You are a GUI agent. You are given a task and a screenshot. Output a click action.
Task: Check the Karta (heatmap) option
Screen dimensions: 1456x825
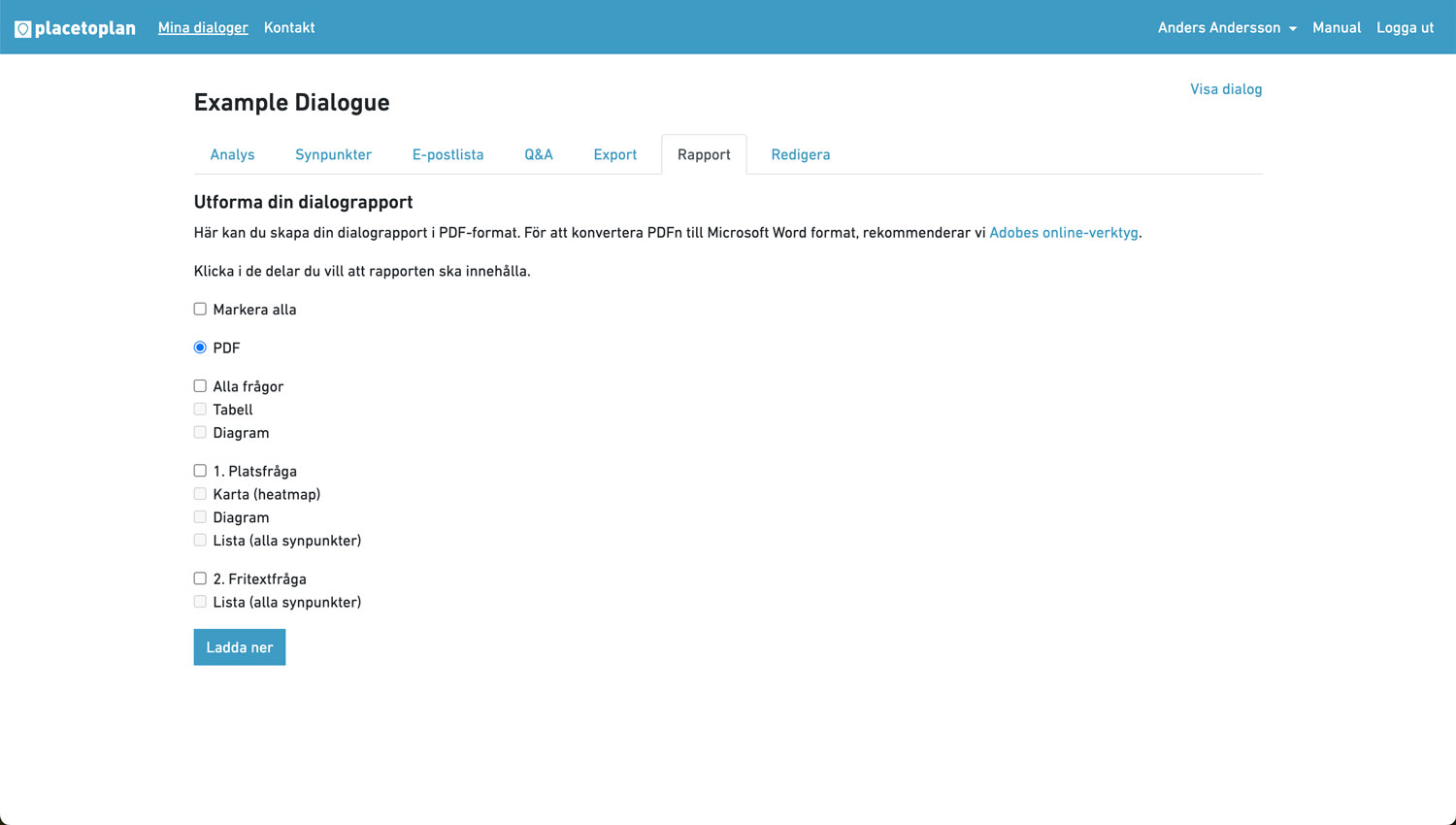click(x=200, y=493)
